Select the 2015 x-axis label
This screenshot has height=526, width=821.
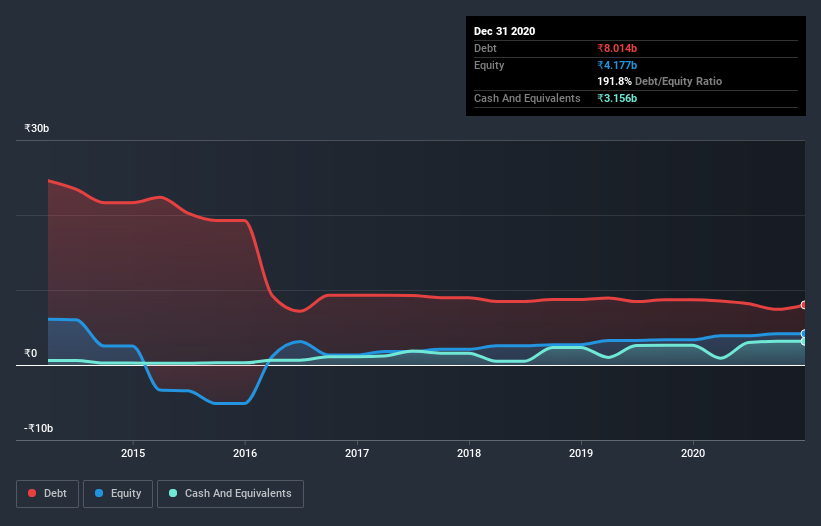(x=133, y=453)
